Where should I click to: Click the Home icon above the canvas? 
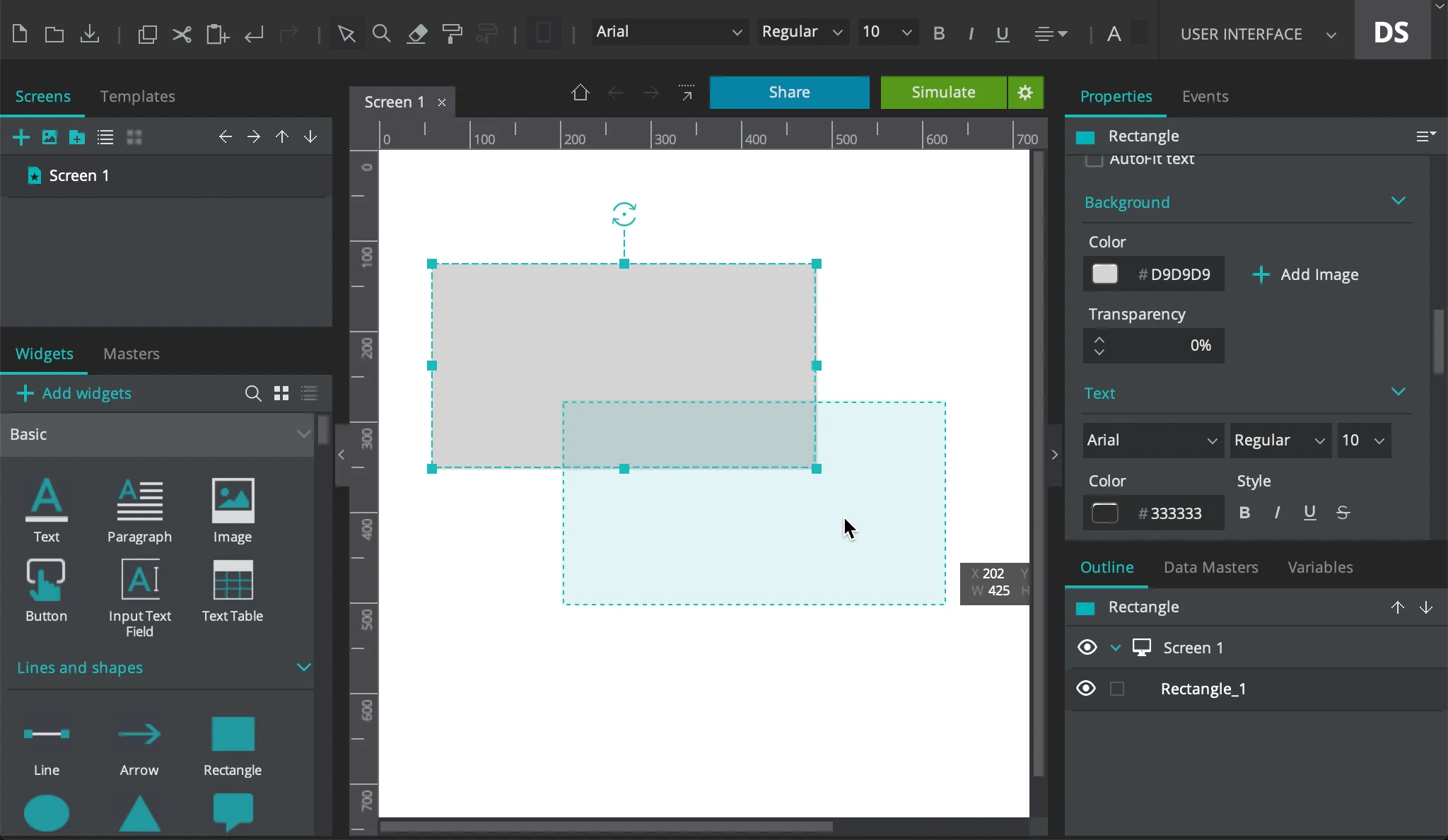point(580,93)
